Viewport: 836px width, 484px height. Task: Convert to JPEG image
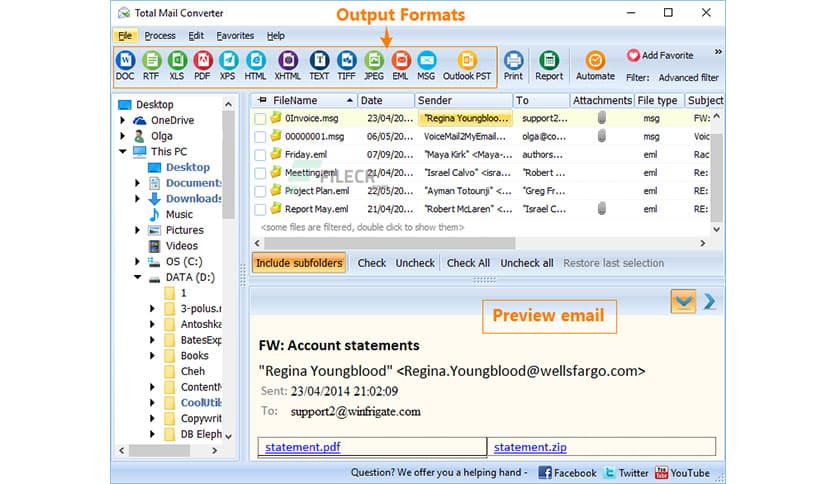click(374, 66)
